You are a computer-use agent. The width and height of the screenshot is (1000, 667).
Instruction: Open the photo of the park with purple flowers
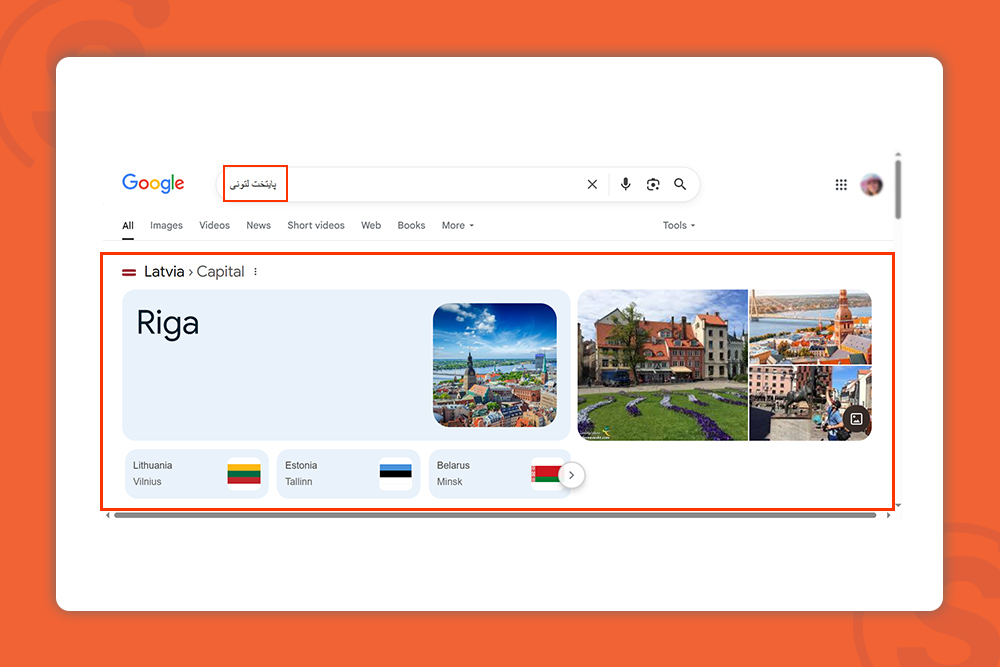(x=663, y=365)
